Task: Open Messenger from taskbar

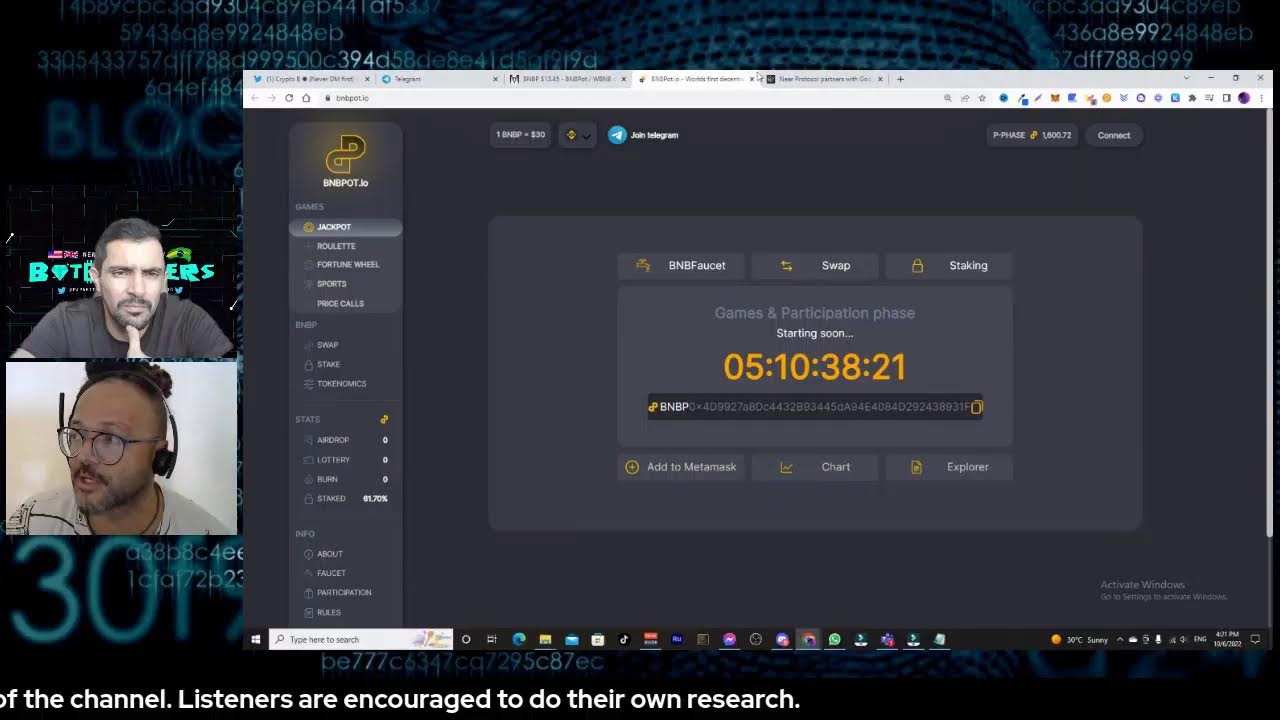Action: [730, 639]
